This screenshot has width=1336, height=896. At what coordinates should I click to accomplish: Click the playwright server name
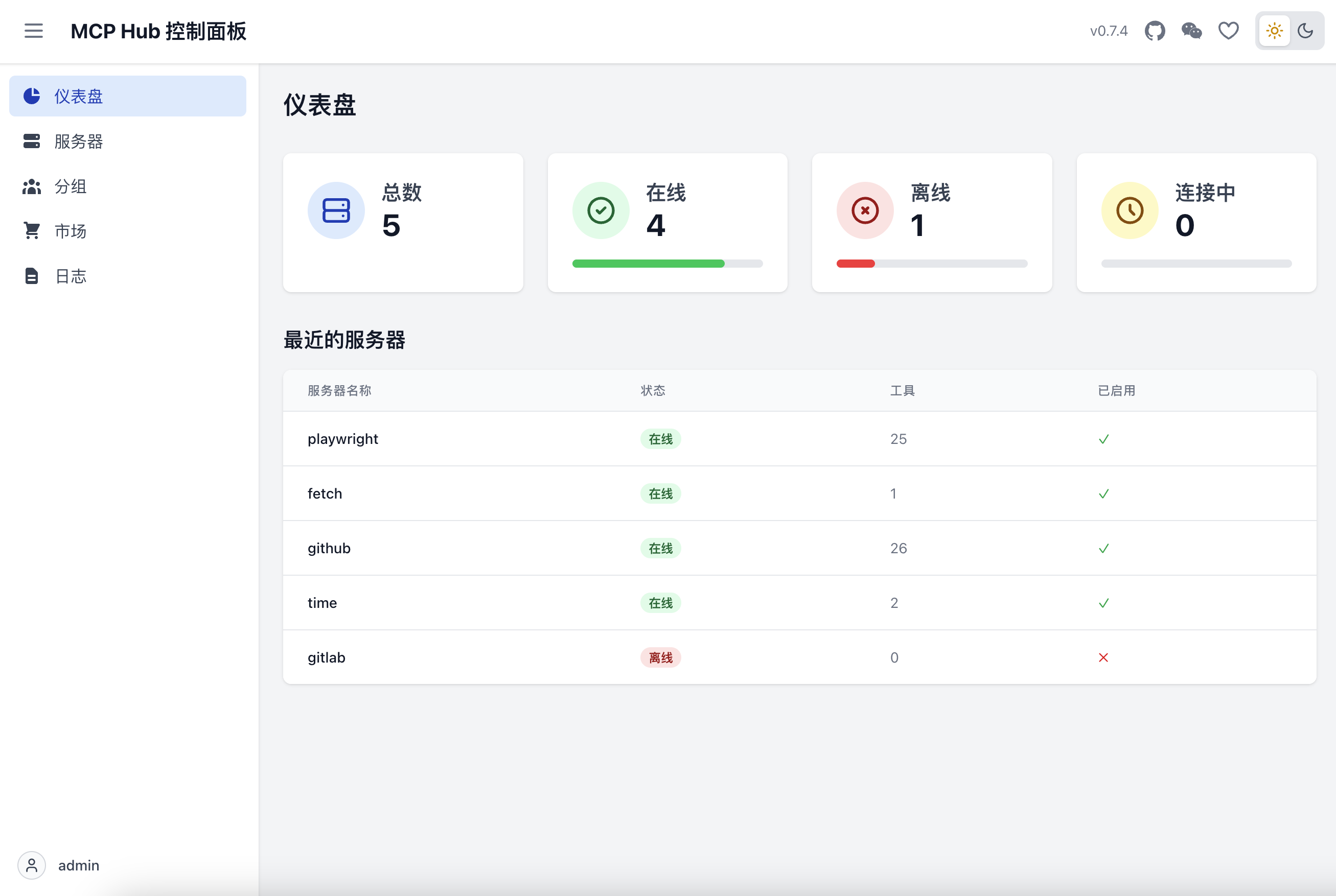tap(343, 439)
